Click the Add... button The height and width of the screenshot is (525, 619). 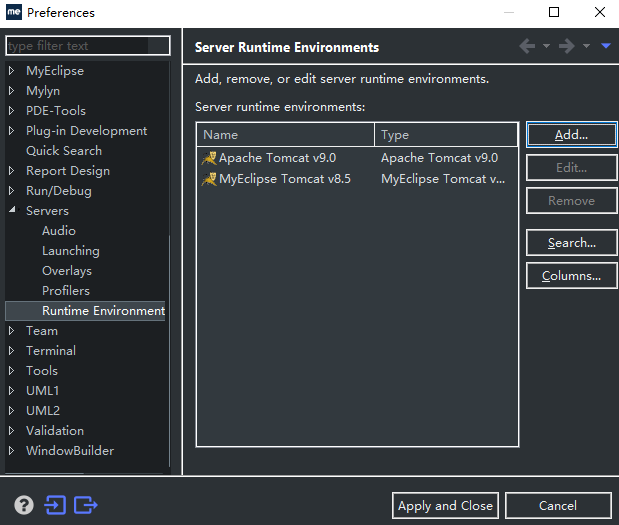[x=571, y=135]
